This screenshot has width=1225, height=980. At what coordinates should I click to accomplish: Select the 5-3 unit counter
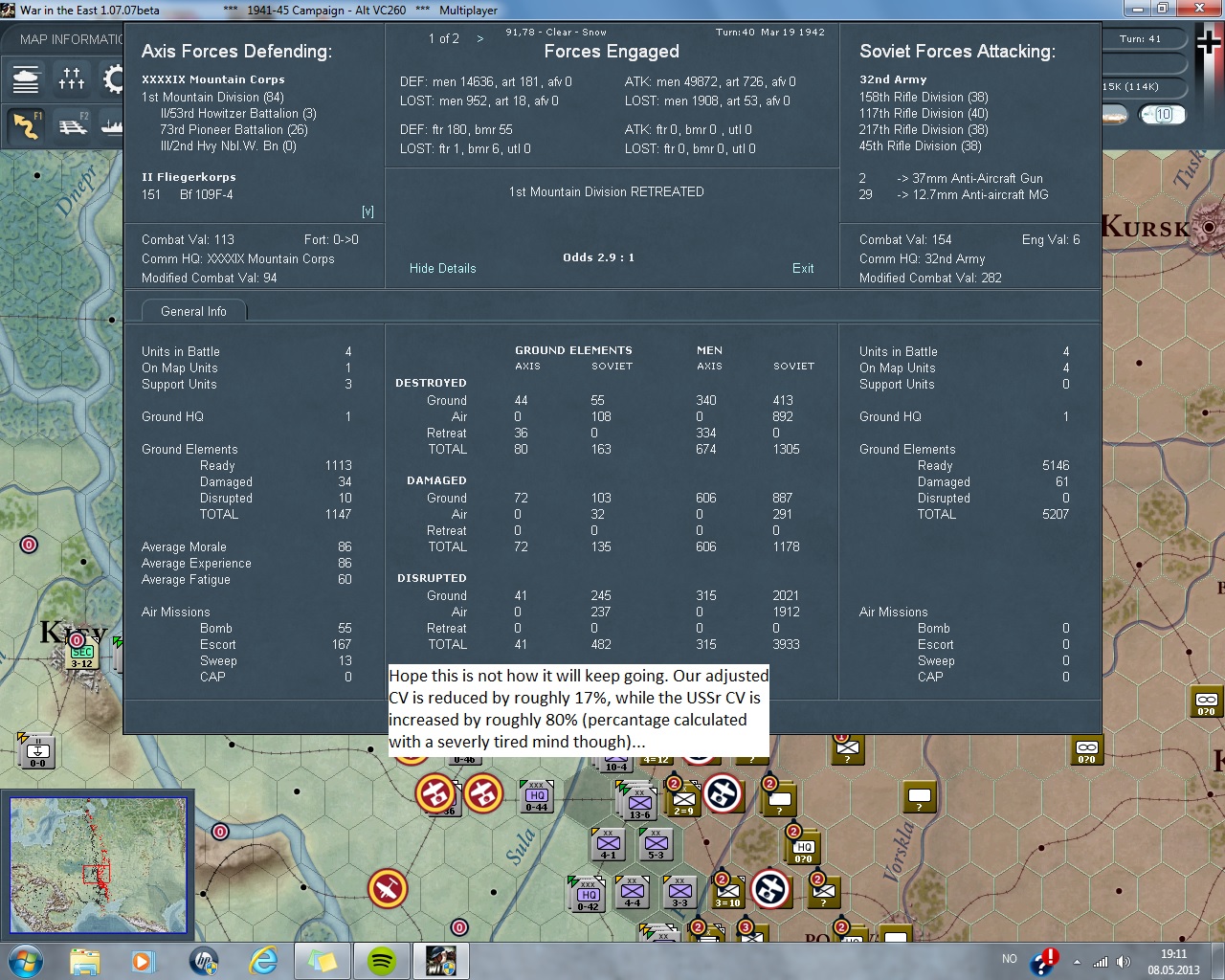(656, 845)
